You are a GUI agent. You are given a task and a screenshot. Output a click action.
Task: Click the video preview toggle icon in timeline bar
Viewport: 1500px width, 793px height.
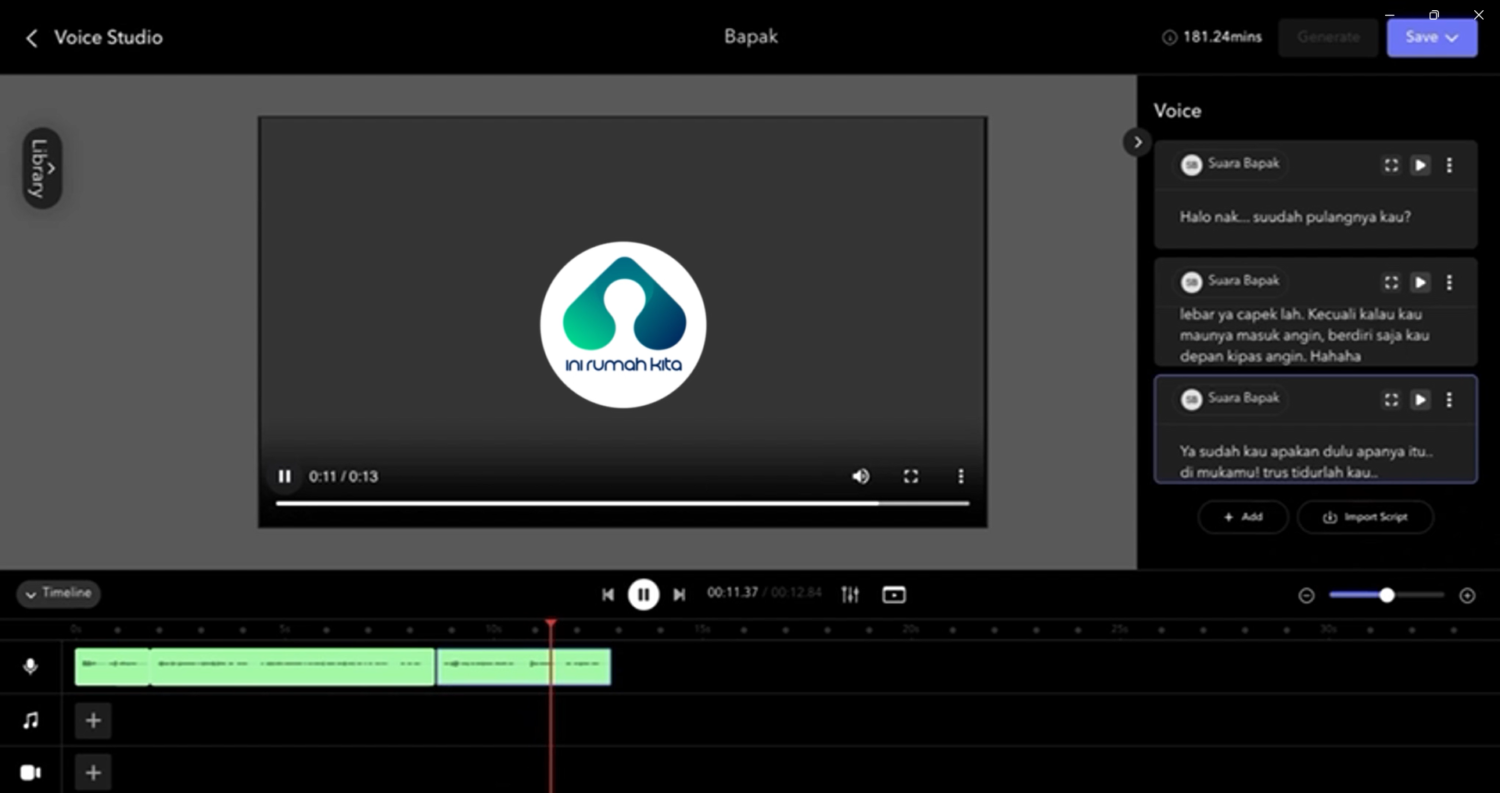pos(894,595)
